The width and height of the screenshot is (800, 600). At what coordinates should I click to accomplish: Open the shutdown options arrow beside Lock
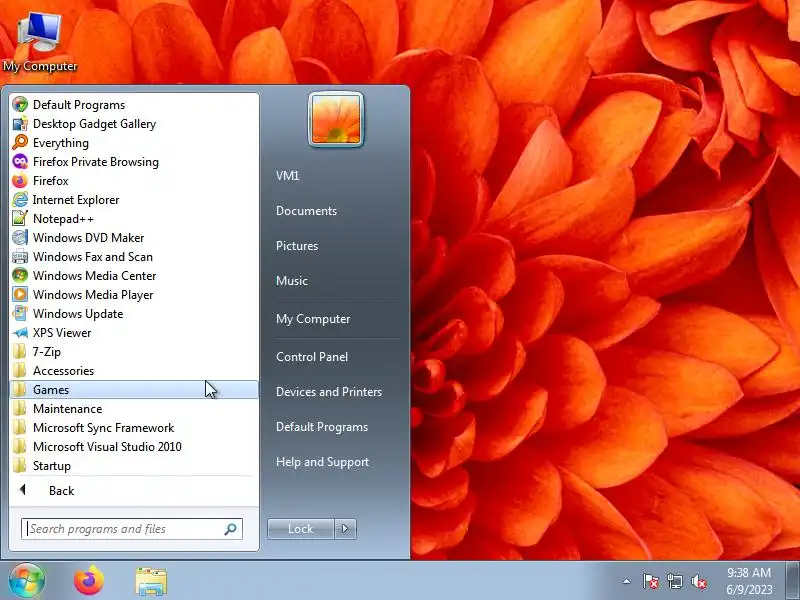(x=345, y=529)
